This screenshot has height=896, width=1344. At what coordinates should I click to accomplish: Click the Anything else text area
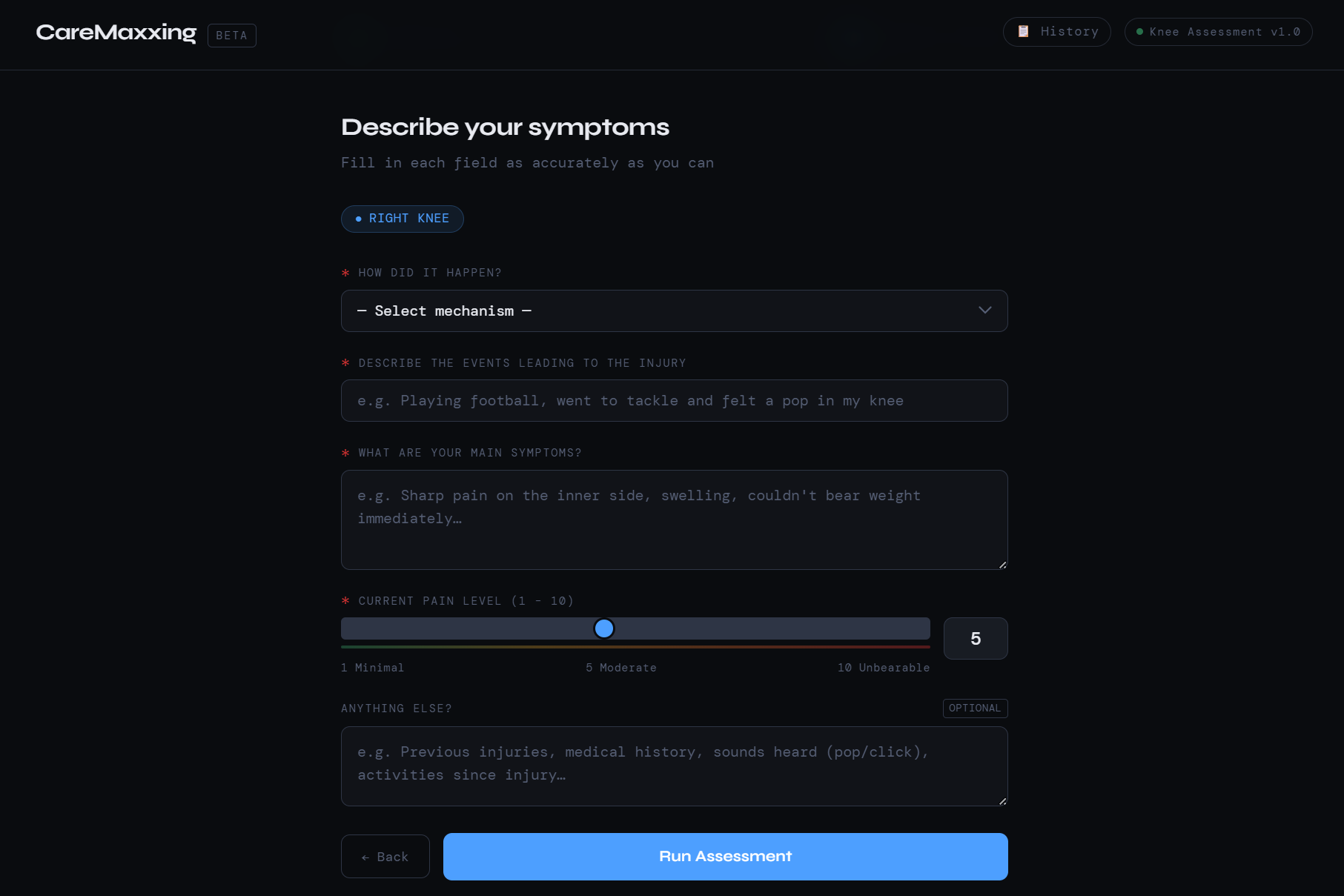point(674,766)
